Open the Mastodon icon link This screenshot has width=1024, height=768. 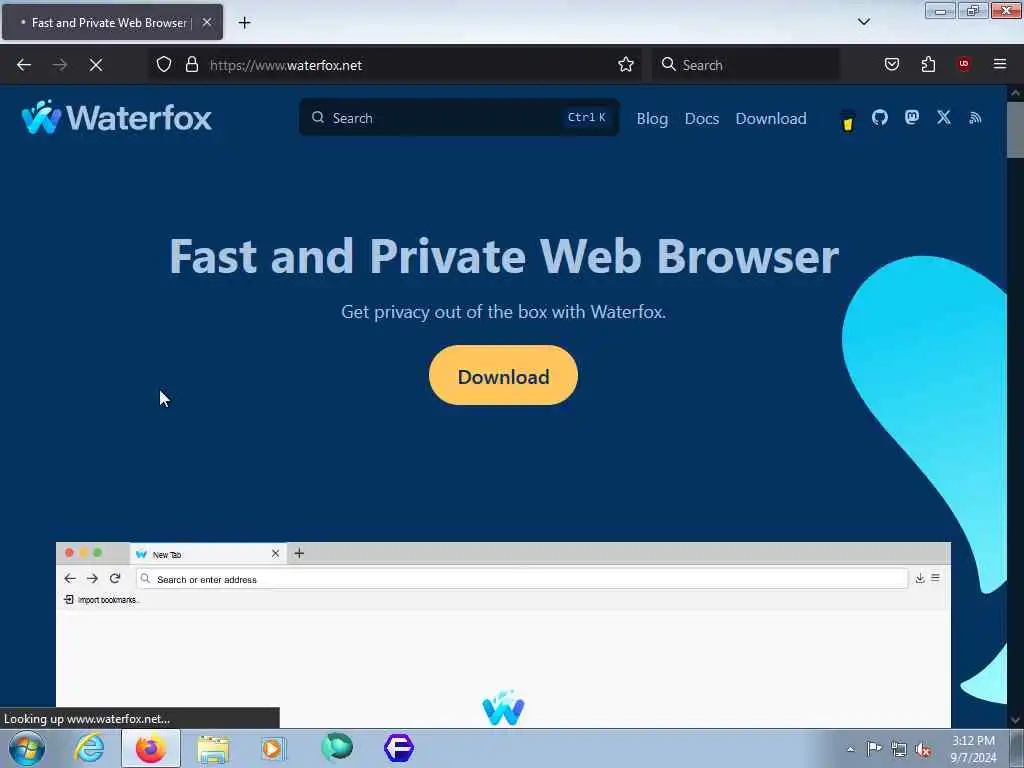(x=912, y=118)
